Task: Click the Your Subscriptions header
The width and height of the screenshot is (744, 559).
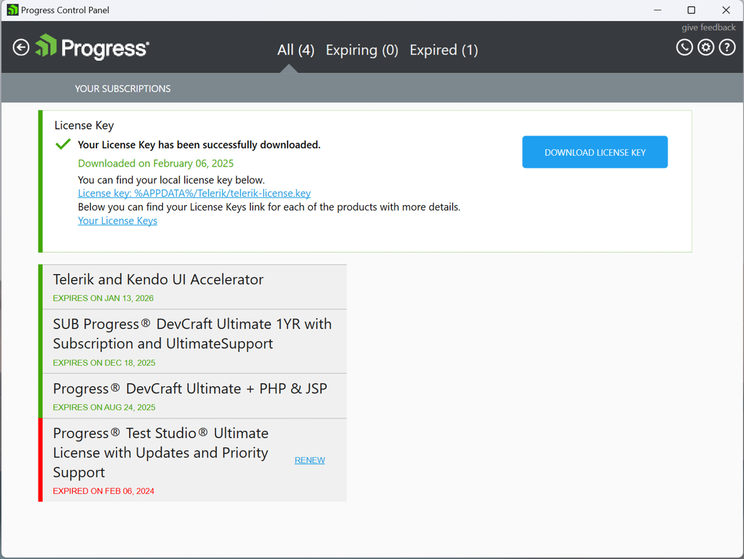Action: 122,89
